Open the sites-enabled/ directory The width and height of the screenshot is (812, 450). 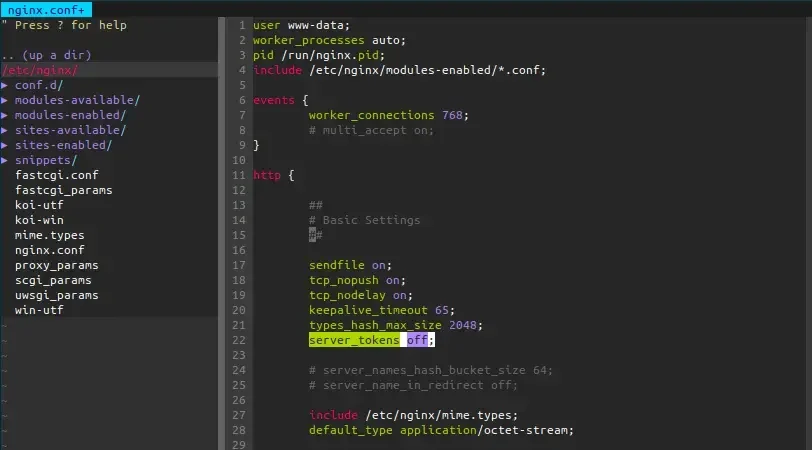tap(63, 145)
